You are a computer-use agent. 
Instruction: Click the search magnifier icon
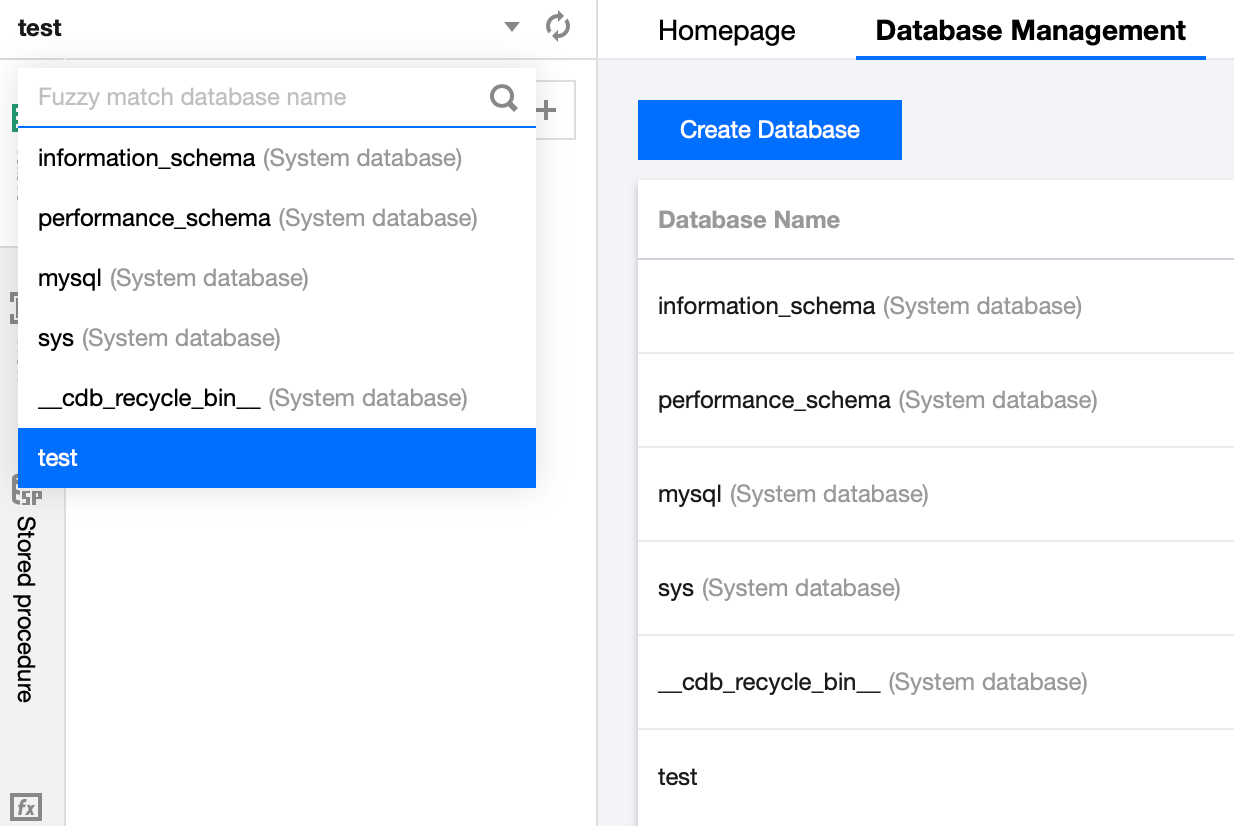[x=504, y=97]
